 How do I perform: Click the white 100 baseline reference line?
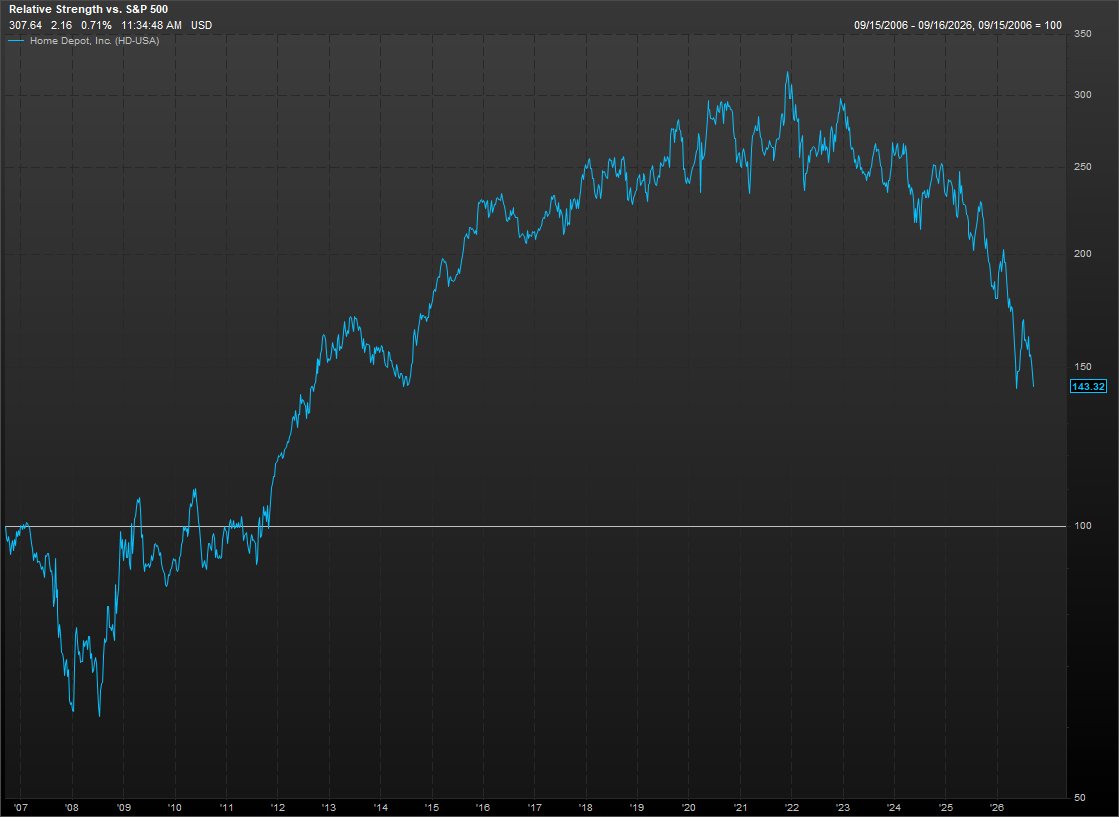coord(535,527)
